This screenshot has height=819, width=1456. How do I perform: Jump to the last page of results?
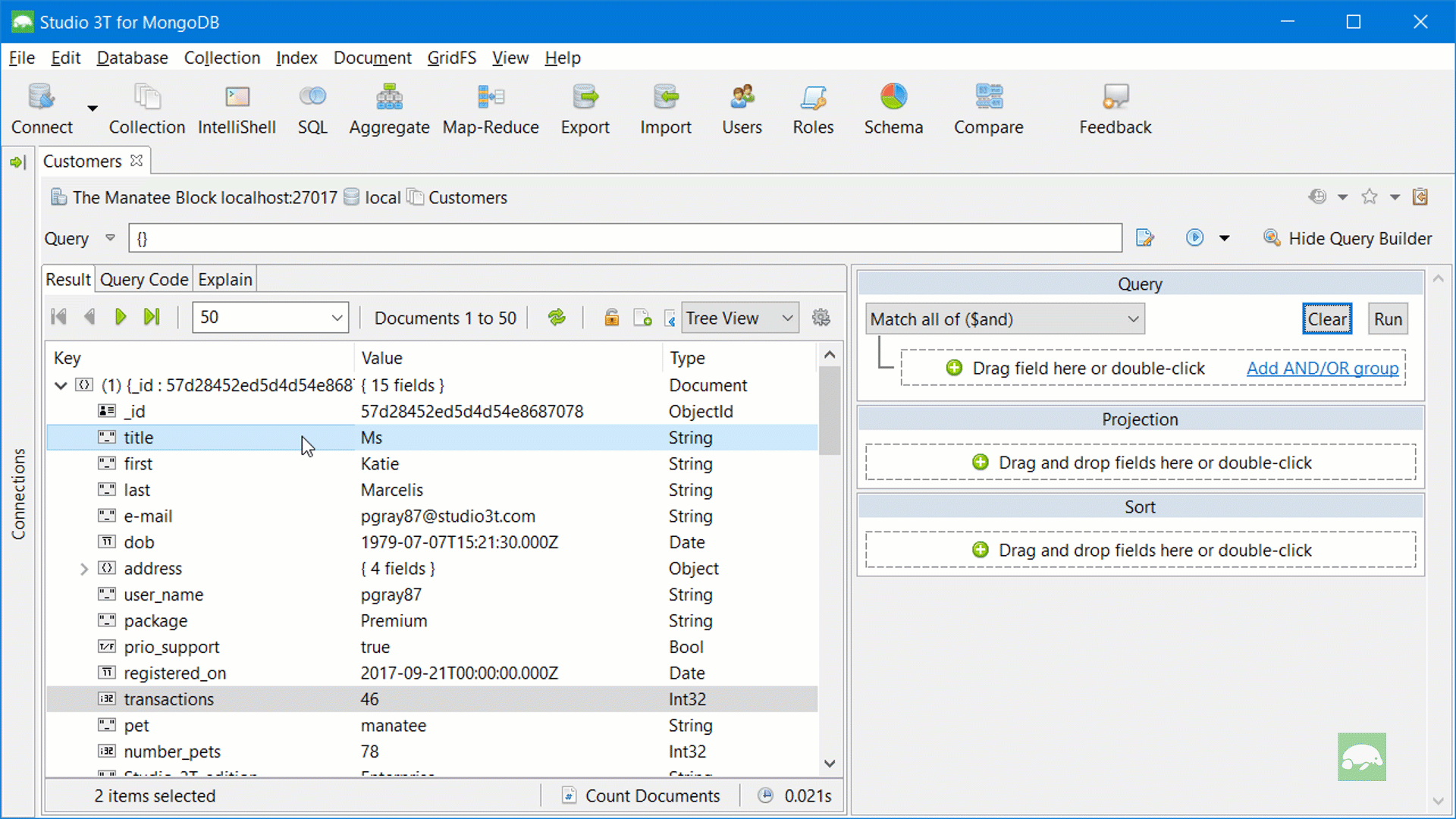tap(152, 317)
